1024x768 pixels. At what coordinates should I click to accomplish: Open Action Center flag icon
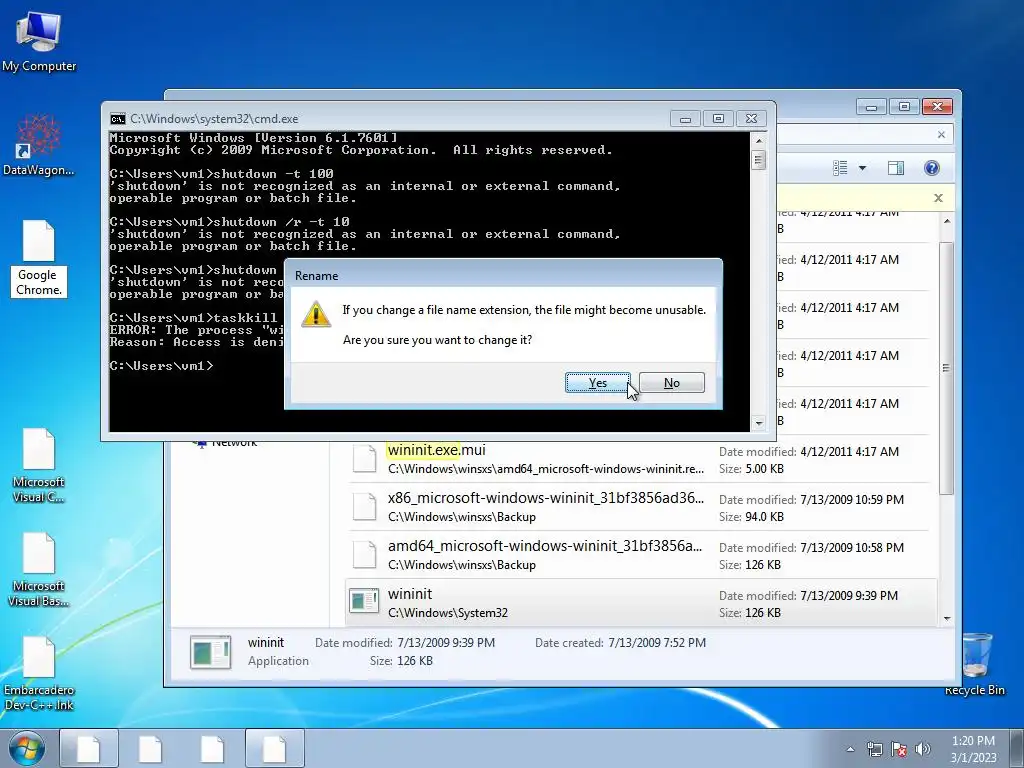click(x=899, y=749)
